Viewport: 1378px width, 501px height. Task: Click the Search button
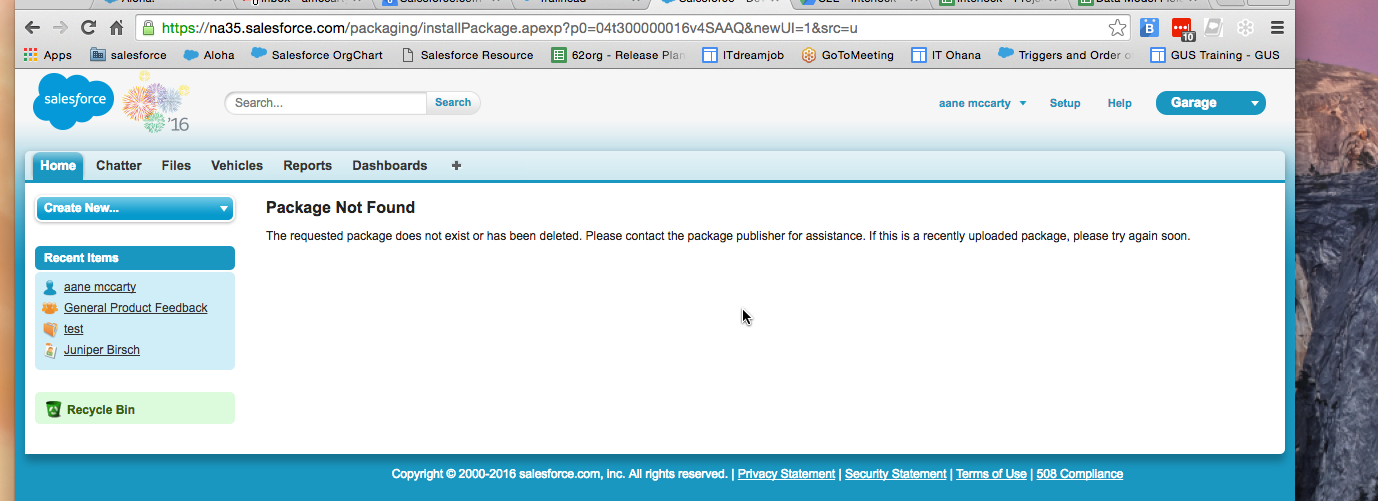[x=453, y=103]
